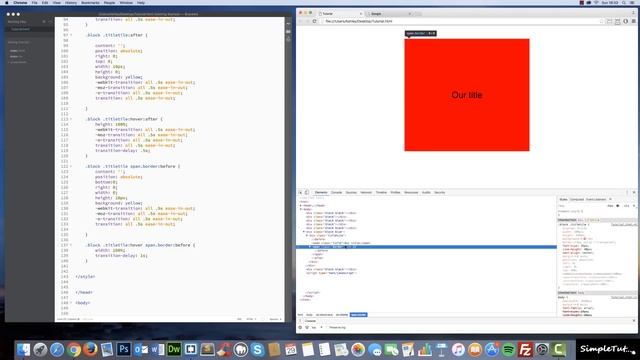Viewport: 640px width, 360px height.
Task: Open Photos app in the Dock
Action: [358, 349]
